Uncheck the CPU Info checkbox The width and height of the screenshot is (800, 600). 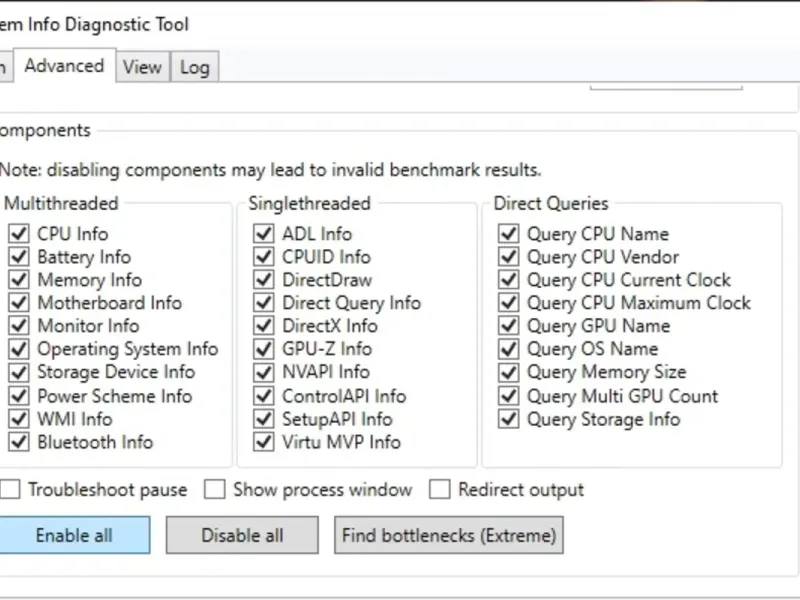click(x=18, y=234)
